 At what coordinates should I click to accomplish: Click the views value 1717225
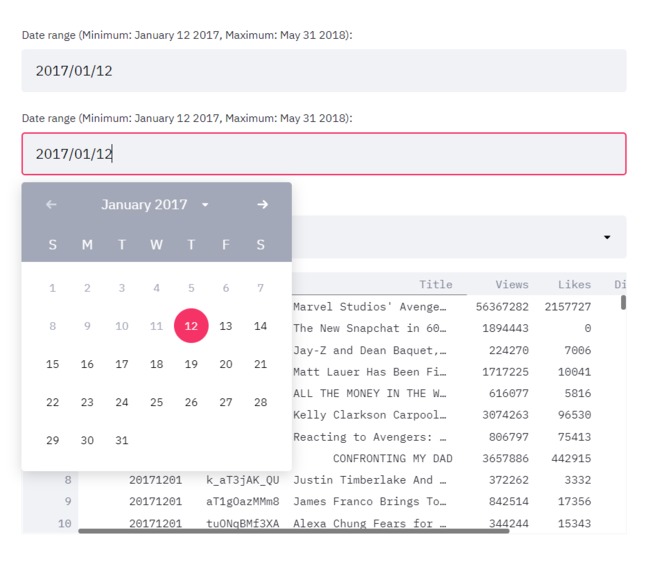(x=505, y=372)
